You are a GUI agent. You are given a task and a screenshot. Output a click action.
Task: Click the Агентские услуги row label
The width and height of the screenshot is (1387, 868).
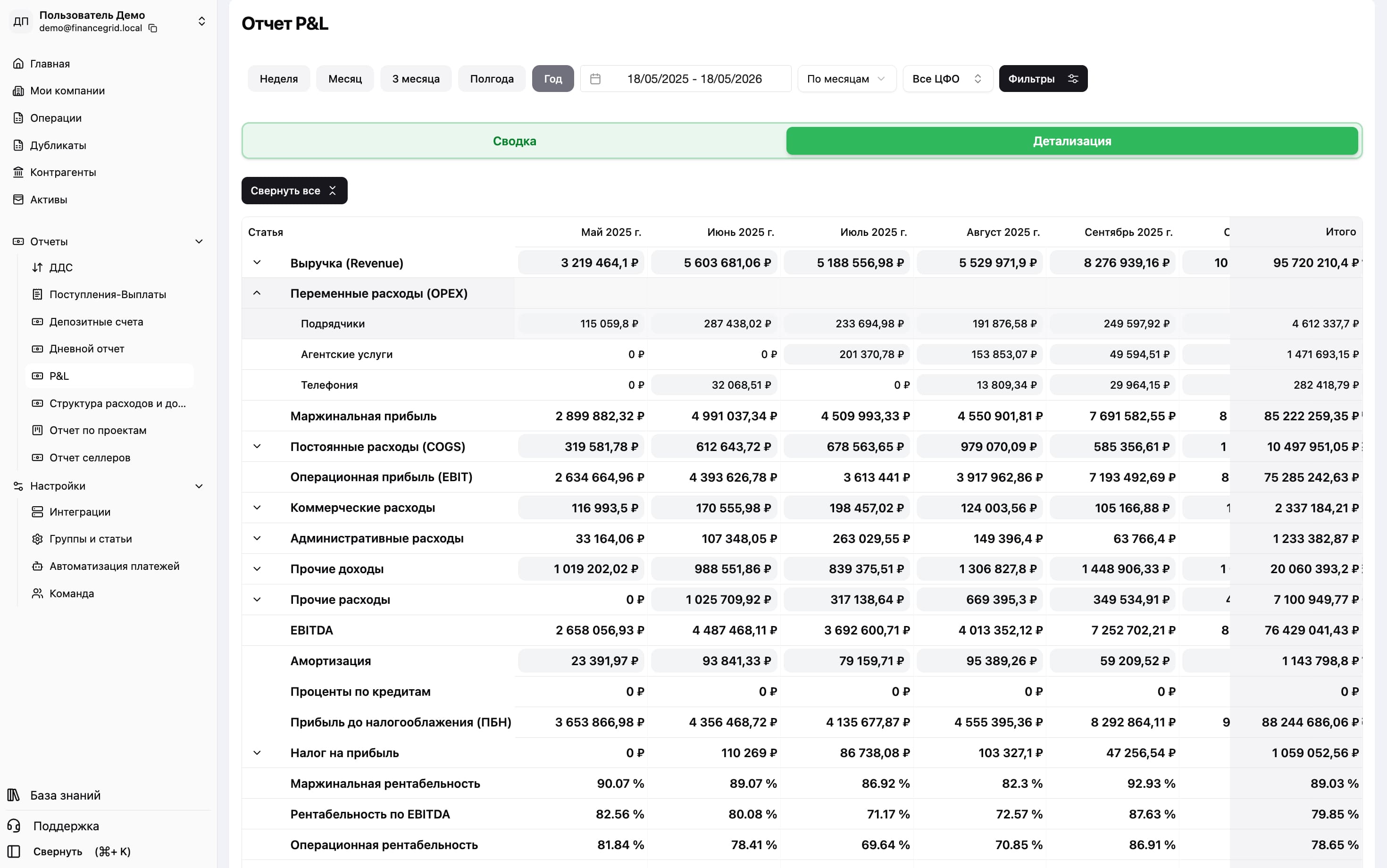pyautogui.click(x=347, y=354)
